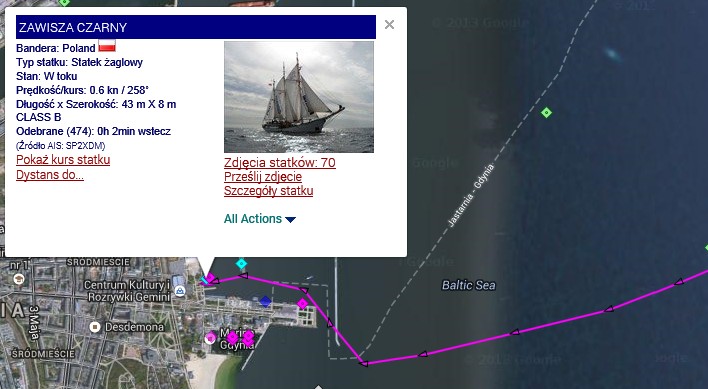
Task: Click the Polish flag icon next to Bandera
Action: 107,46
